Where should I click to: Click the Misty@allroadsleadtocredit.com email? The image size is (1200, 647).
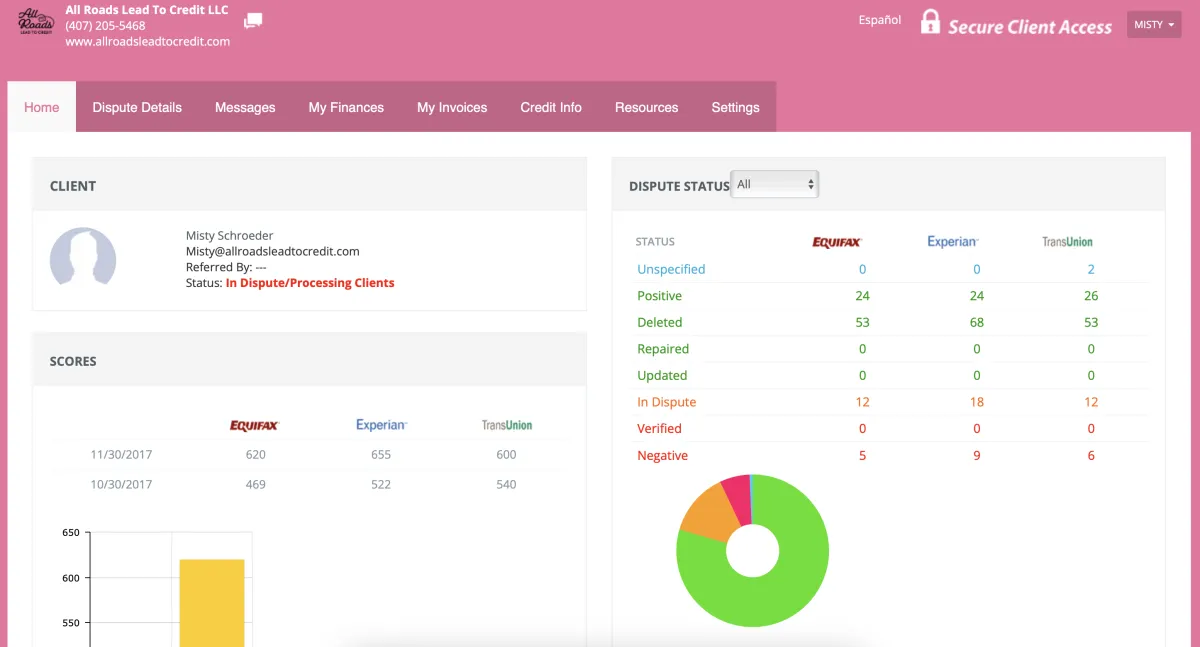[x=273, y=252]
